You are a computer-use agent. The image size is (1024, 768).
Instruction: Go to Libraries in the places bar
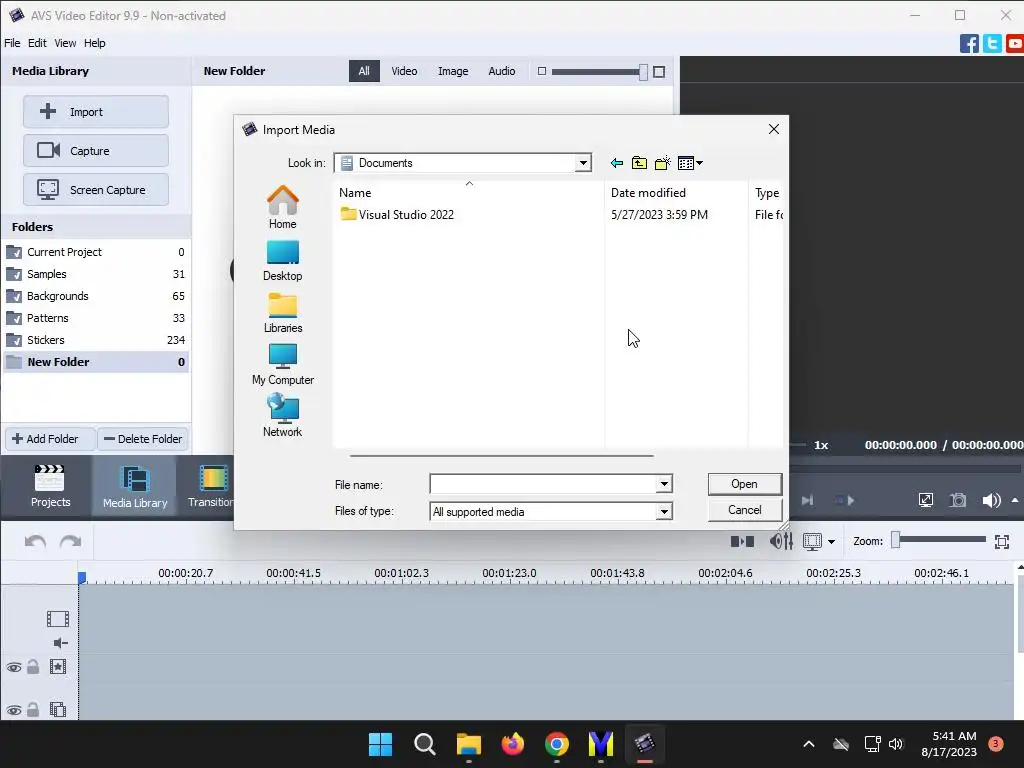pyautogui.click(x=283, y=313)
